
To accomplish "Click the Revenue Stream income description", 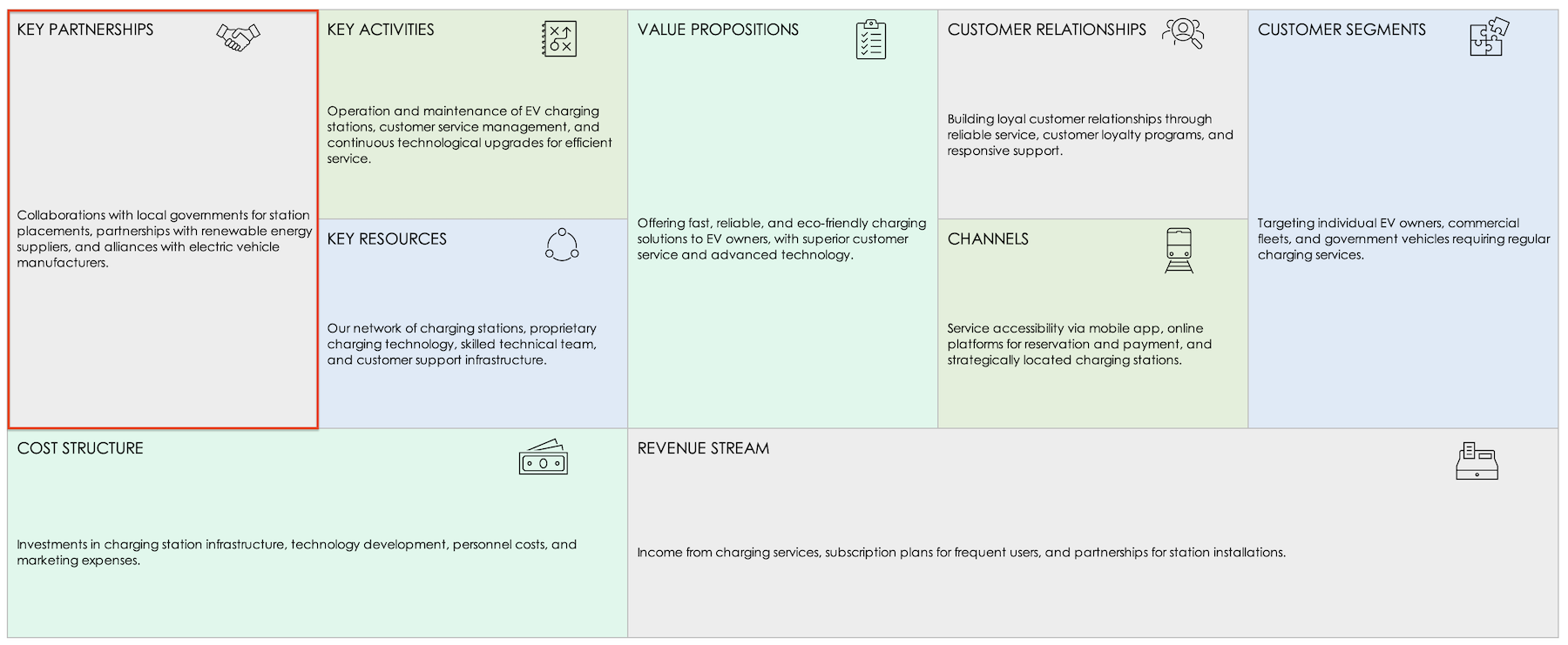I will [961, 552].
